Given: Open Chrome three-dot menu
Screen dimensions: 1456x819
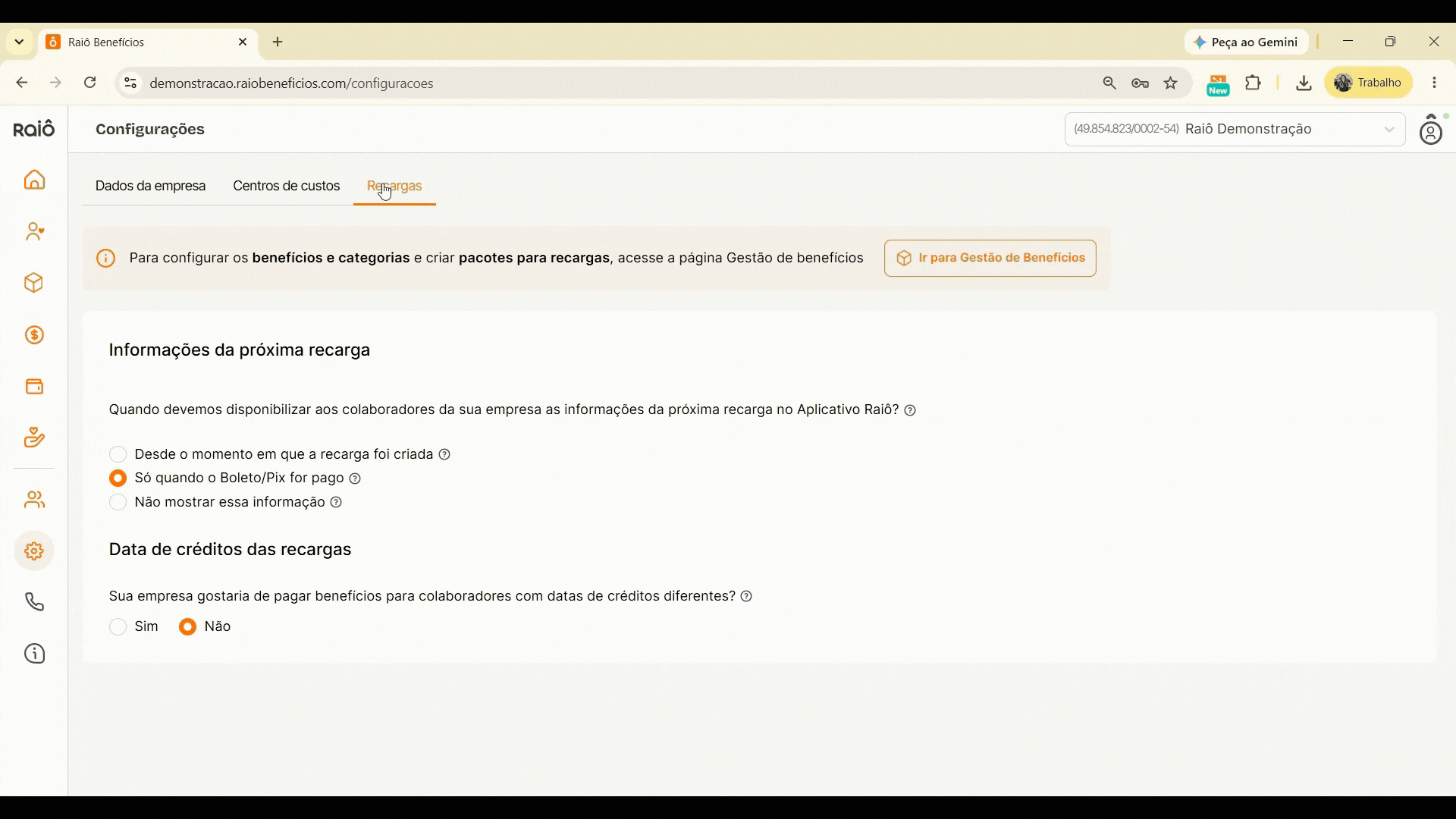Looking at the screenshot, I should (x=1434, y=83).
